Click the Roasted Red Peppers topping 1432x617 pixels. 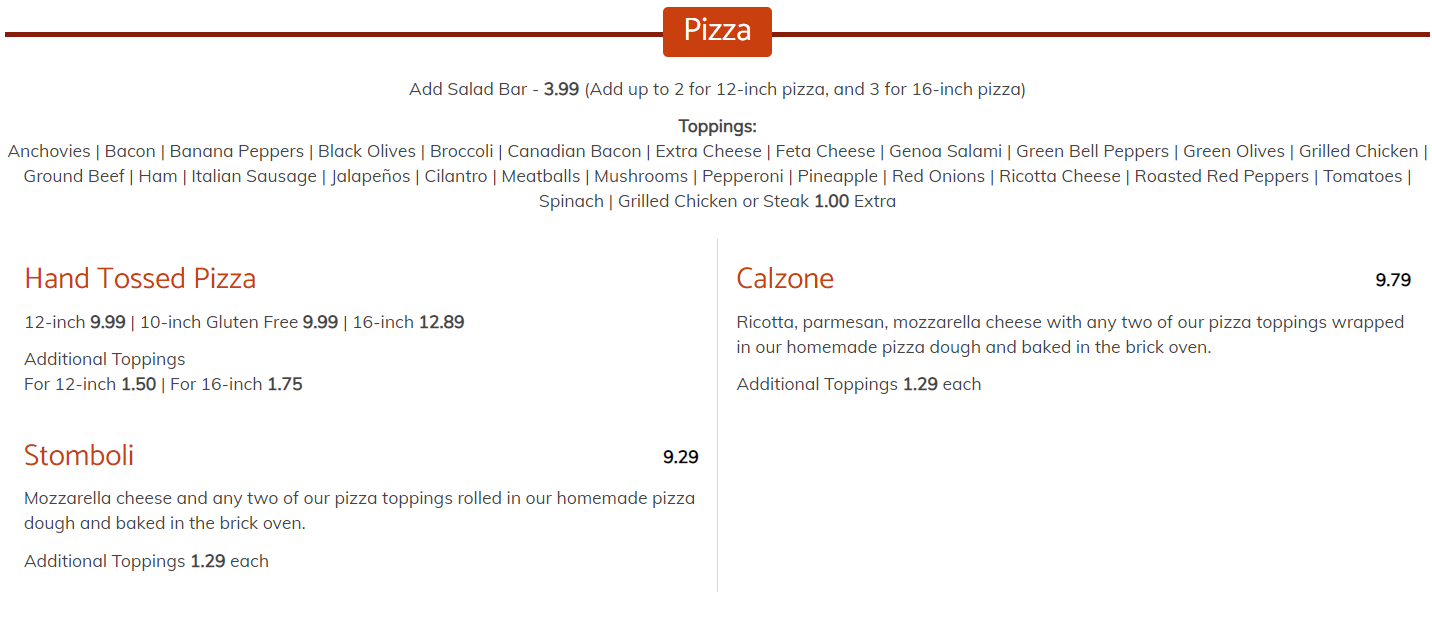(x=1221, y=176)
